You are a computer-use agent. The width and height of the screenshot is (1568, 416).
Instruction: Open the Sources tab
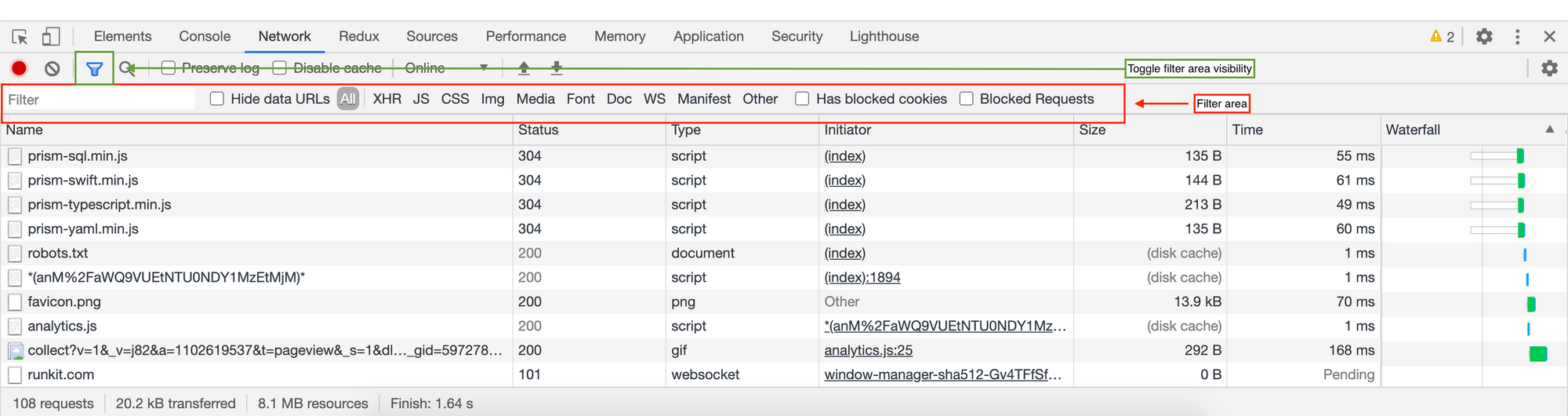click(432, 36)
